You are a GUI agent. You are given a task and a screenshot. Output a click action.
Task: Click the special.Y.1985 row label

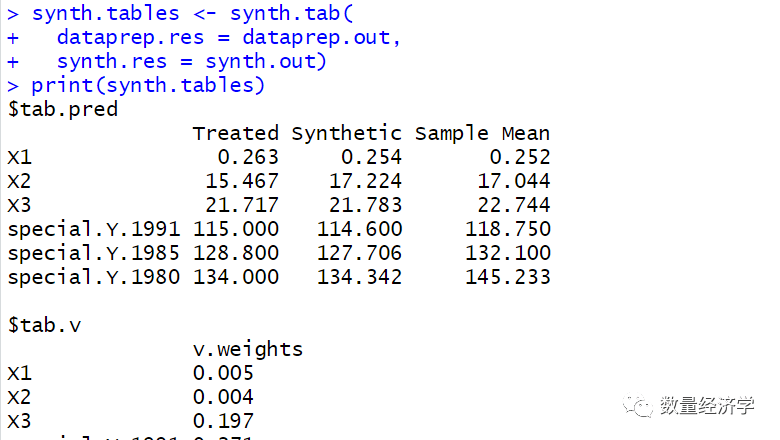point(94,253)
